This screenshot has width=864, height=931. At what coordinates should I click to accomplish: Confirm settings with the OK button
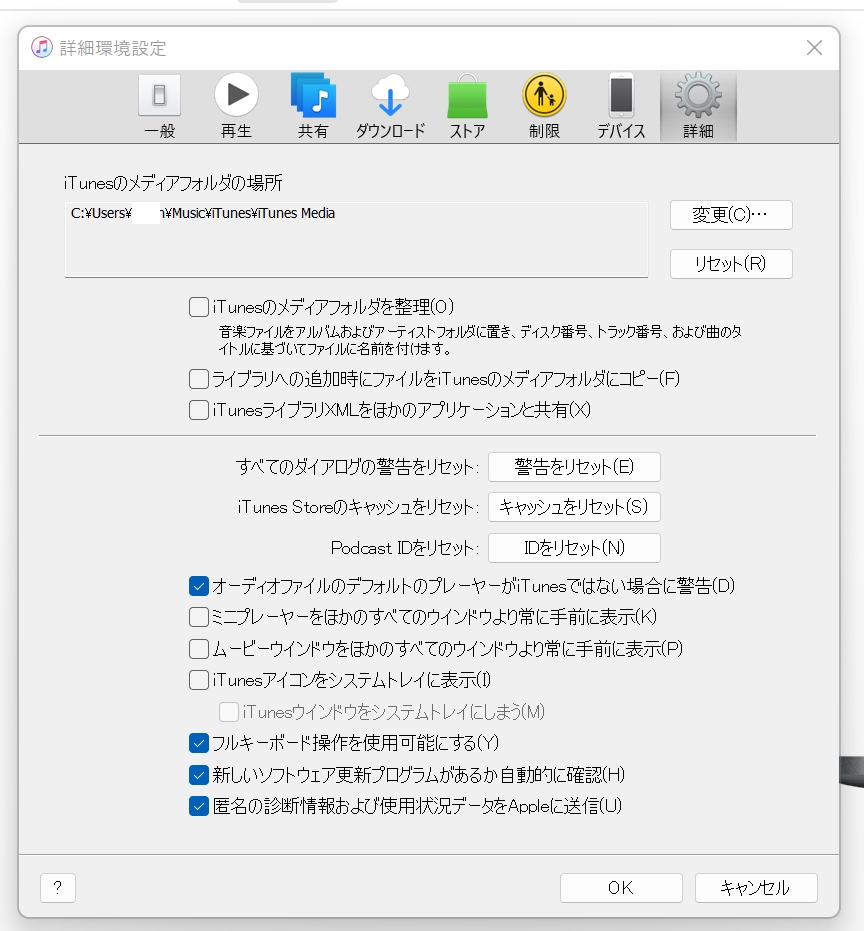coord(621,888)
